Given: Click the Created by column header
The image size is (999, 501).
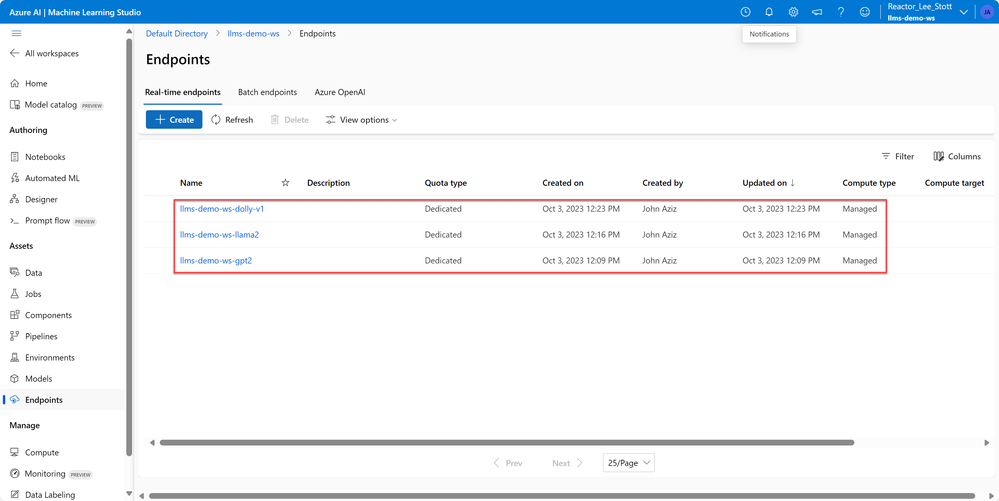Looking at the screenshot, I should pos(663,183).
